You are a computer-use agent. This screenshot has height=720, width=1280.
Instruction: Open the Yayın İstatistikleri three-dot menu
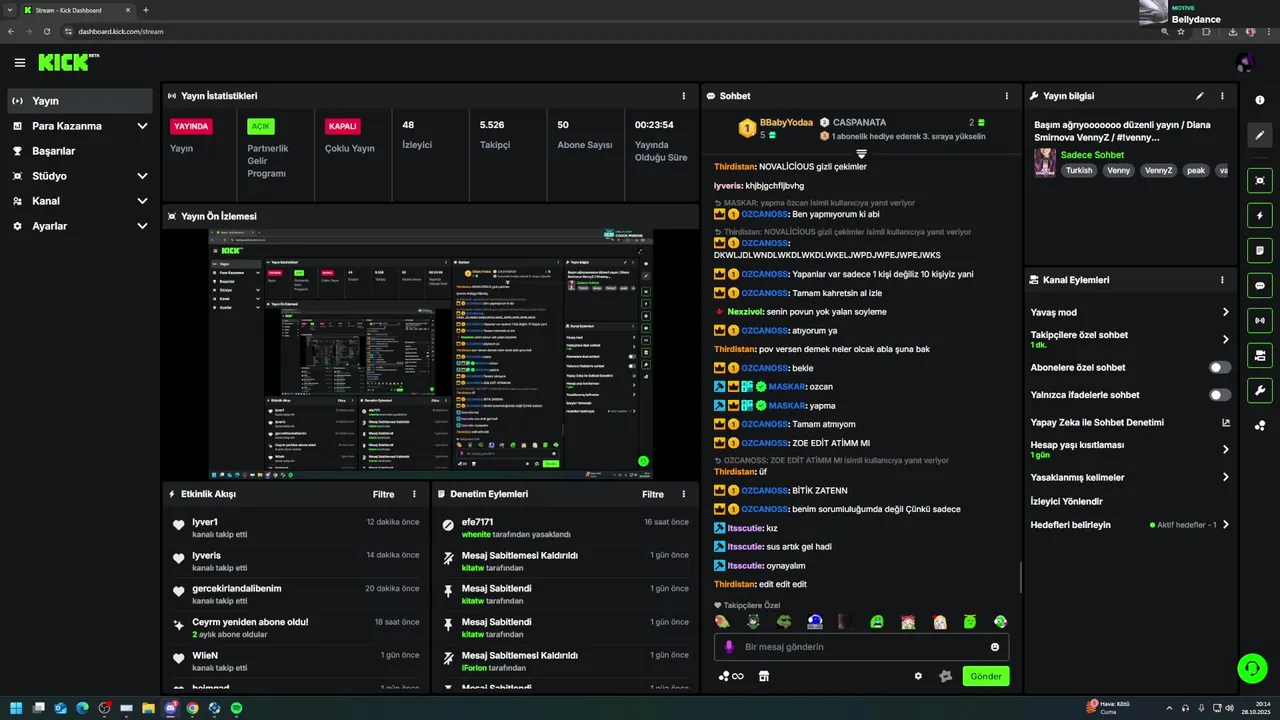(684, 96)
